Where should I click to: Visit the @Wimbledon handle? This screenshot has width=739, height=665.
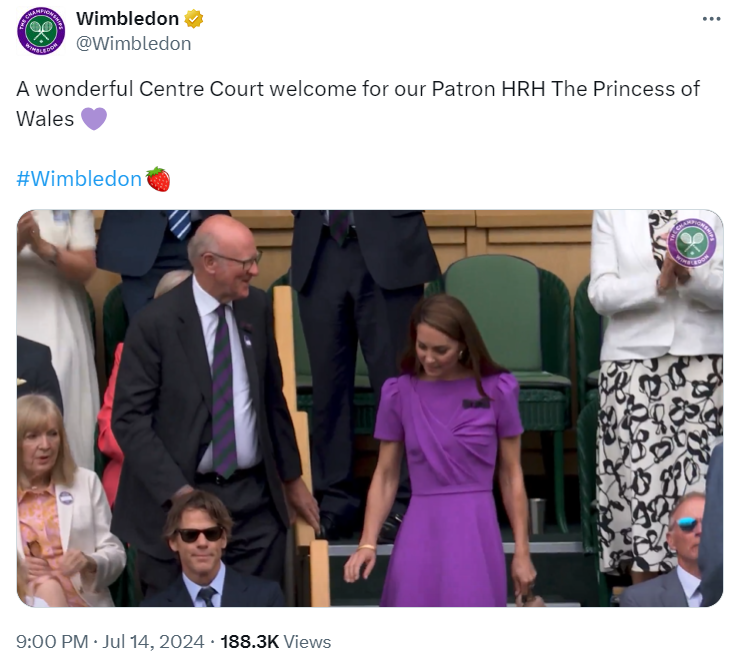pos(133,44)
